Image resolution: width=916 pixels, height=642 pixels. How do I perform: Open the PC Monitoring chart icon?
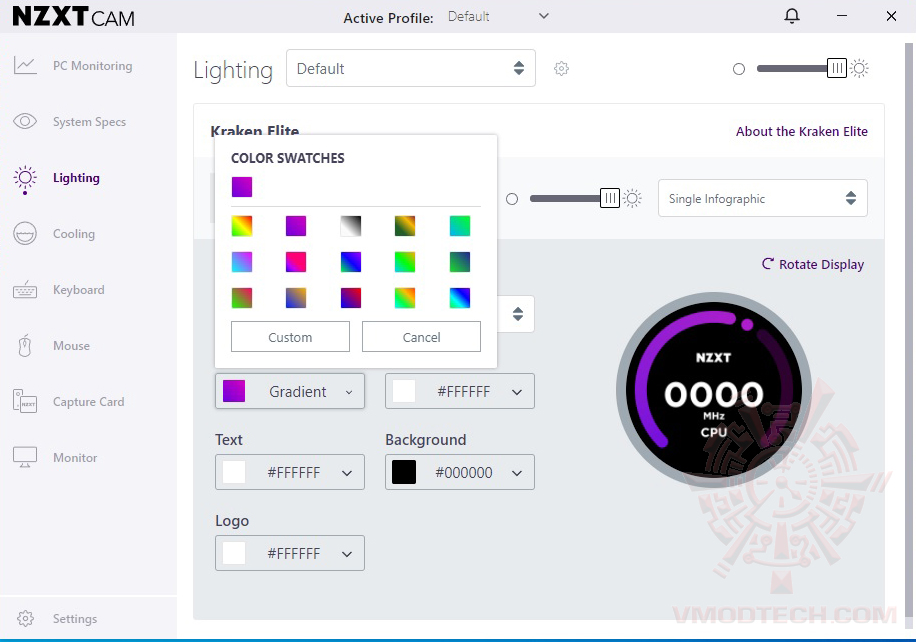25,65
